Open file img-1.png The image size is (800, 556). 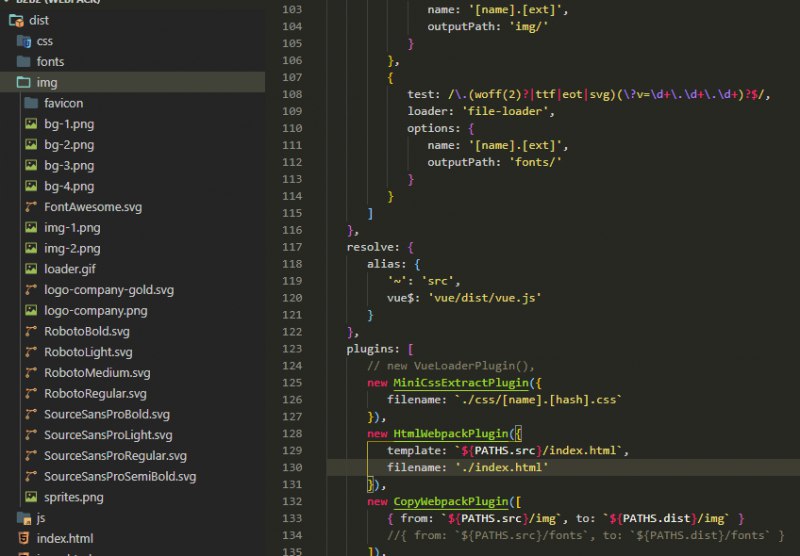(x=72, y=228)
